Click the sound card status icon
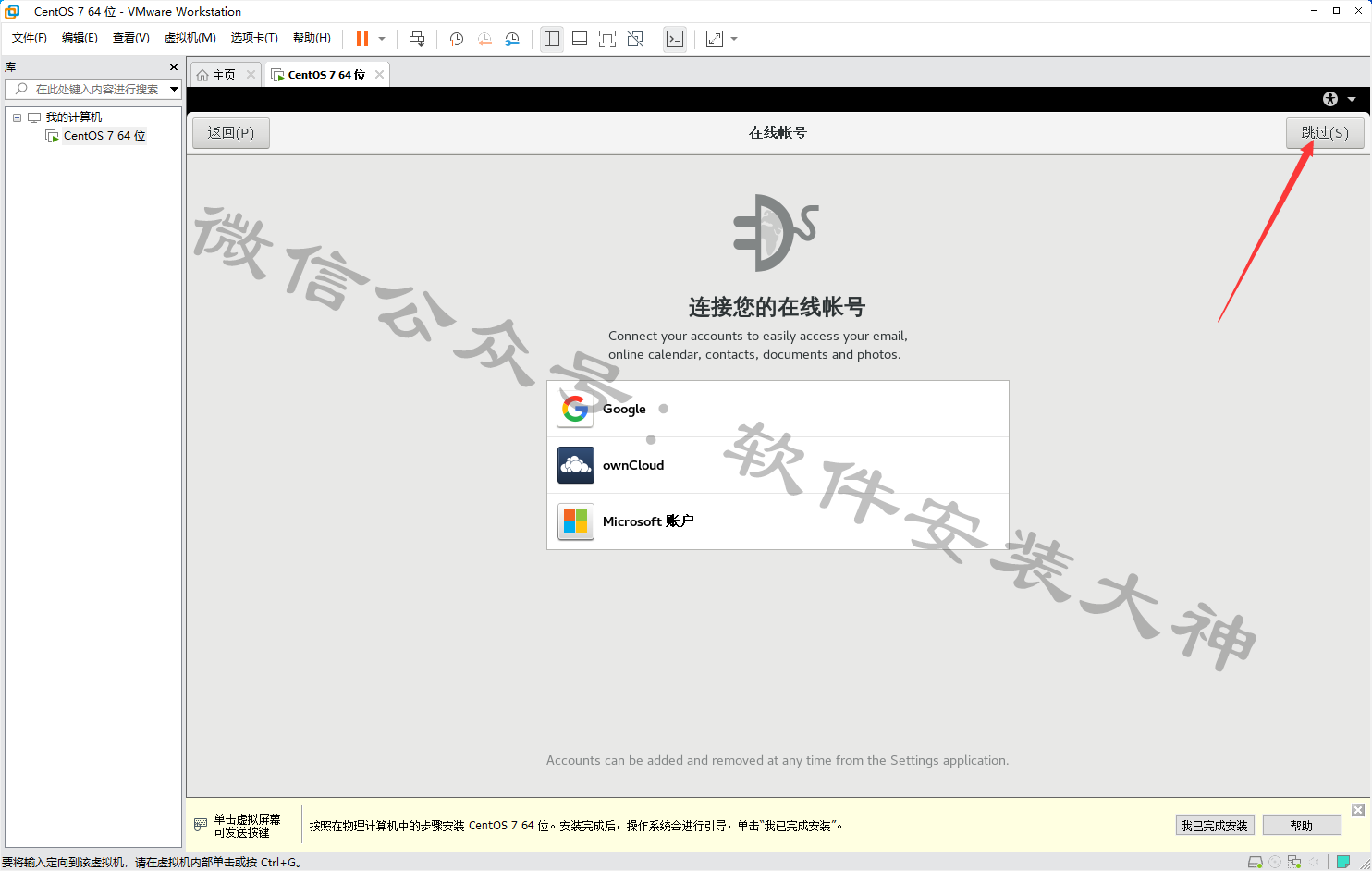 click(x=1314, y=862)
